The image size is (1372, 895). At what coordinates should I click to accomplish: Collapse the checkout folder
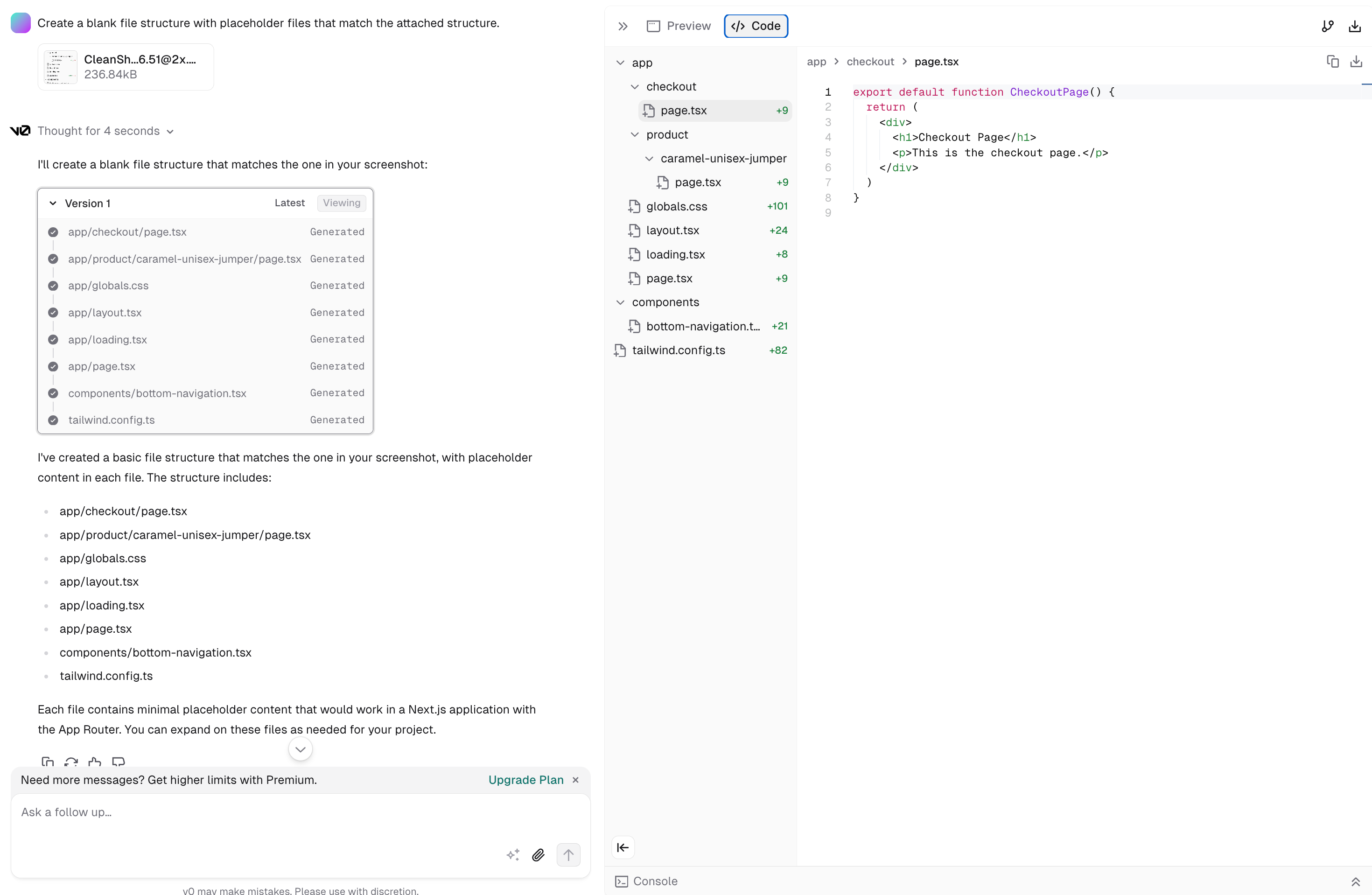(635, 86)
